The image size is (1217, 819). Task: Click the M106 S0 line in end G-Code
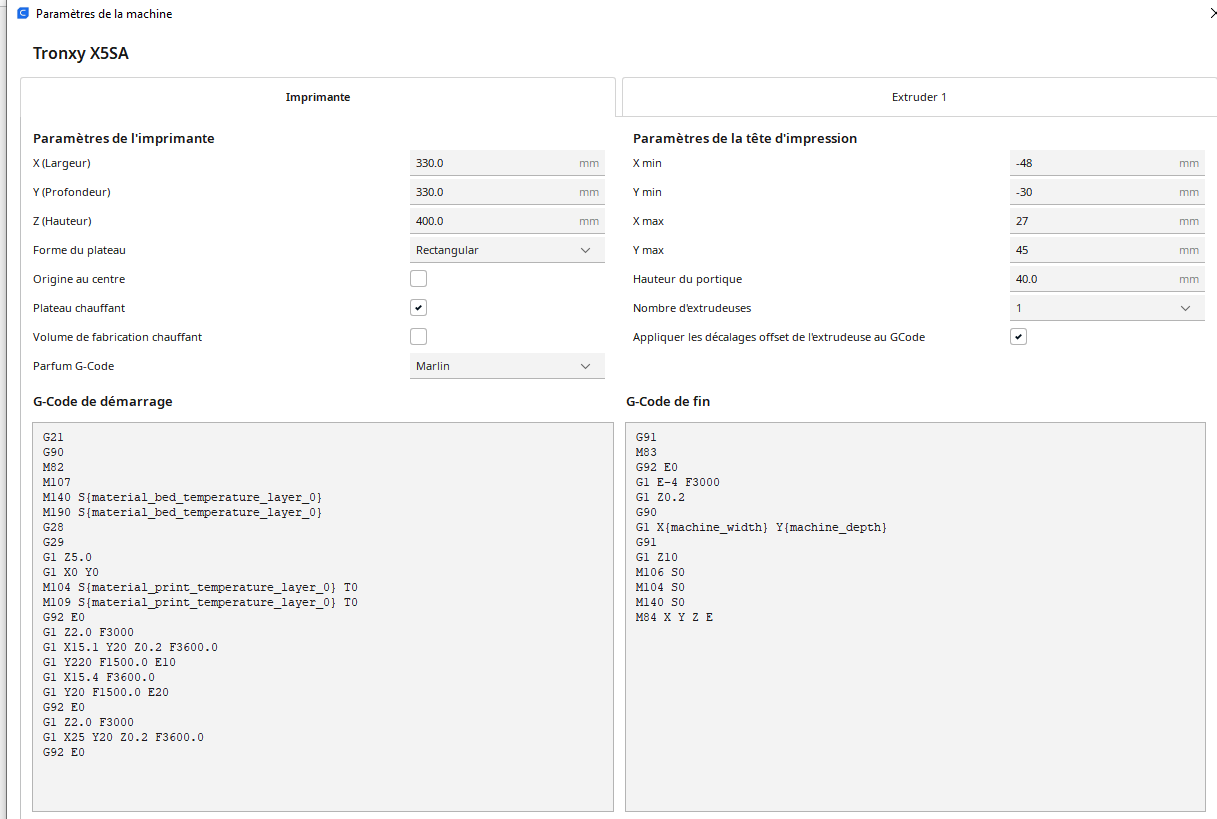pyautogui.click(x=660, y=572)
